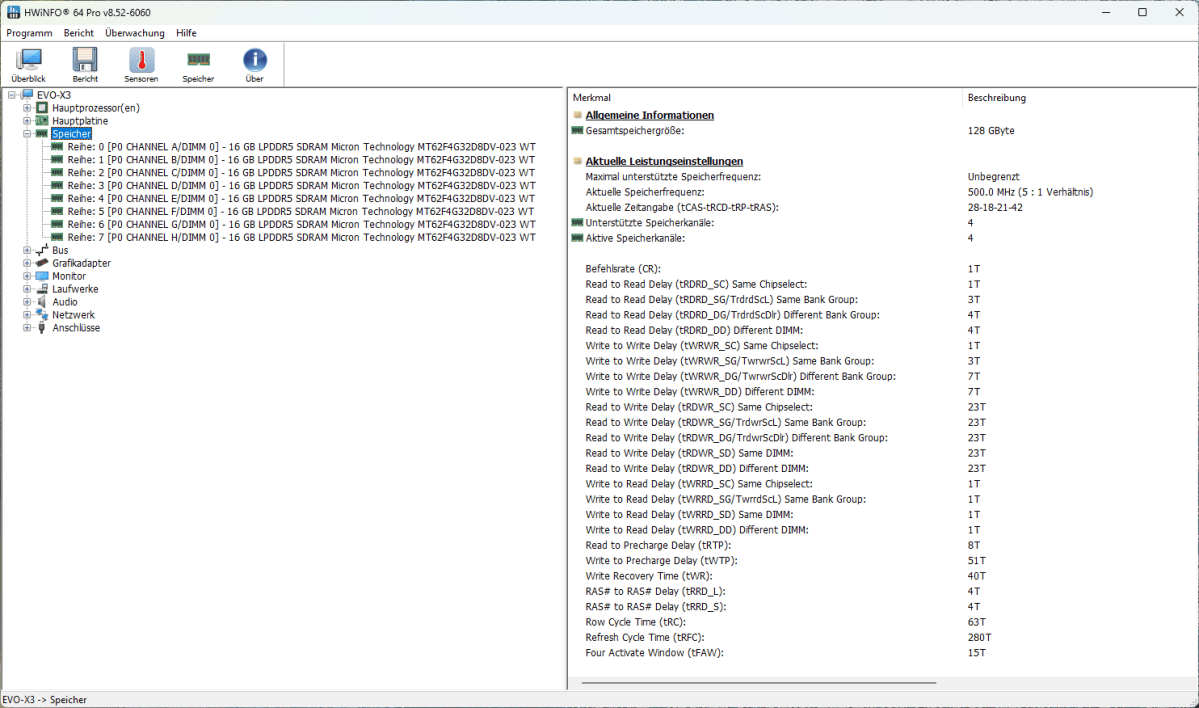Select the Gesamtspeichergröße row
Image resolution: width=1199 pixels, height=708 pixels.
coord(882,131)
